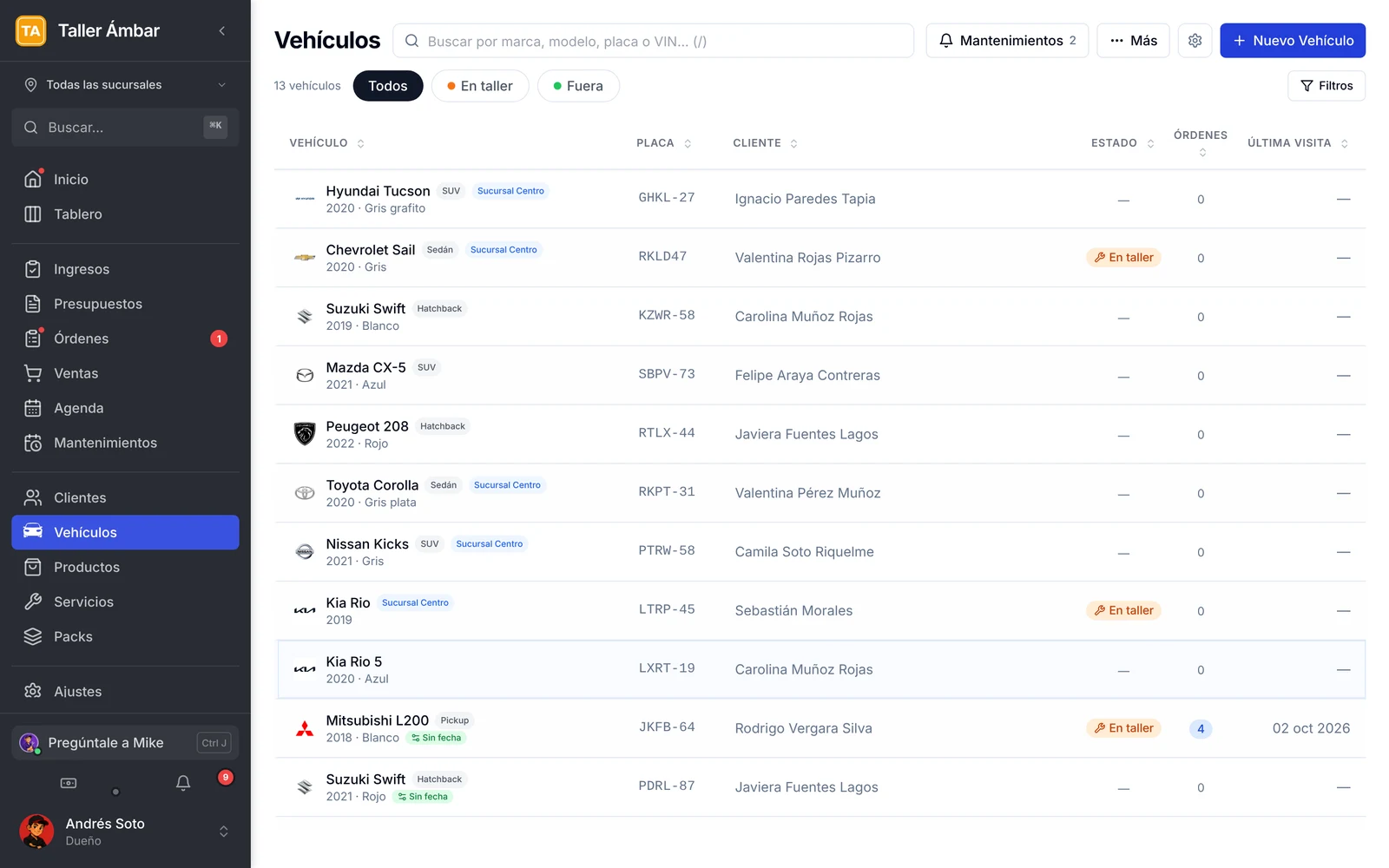
Task: Open the settings gear next to Más
Action: pyautogui.click(x=1195, y=41)
